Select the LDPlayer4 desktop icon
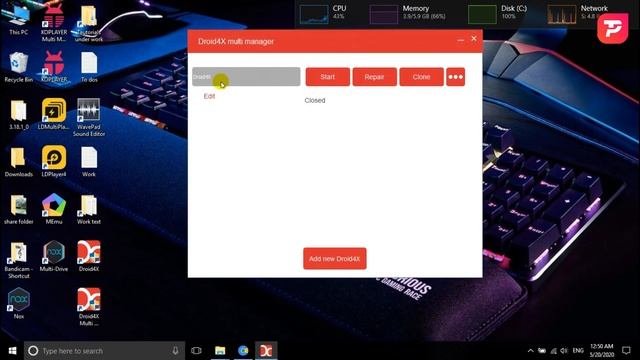The height and width of the screenshot is (360, 640). click(x=54, y=162)
